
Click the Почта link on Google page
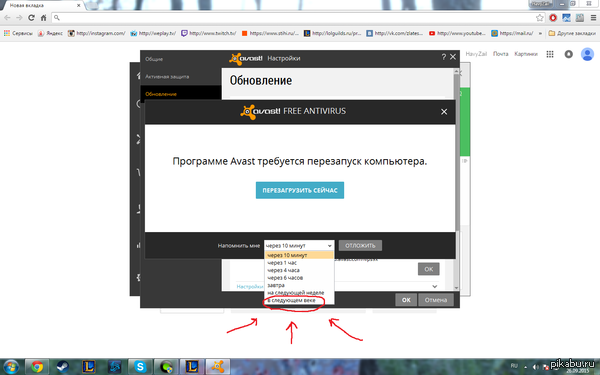(501, 54)
